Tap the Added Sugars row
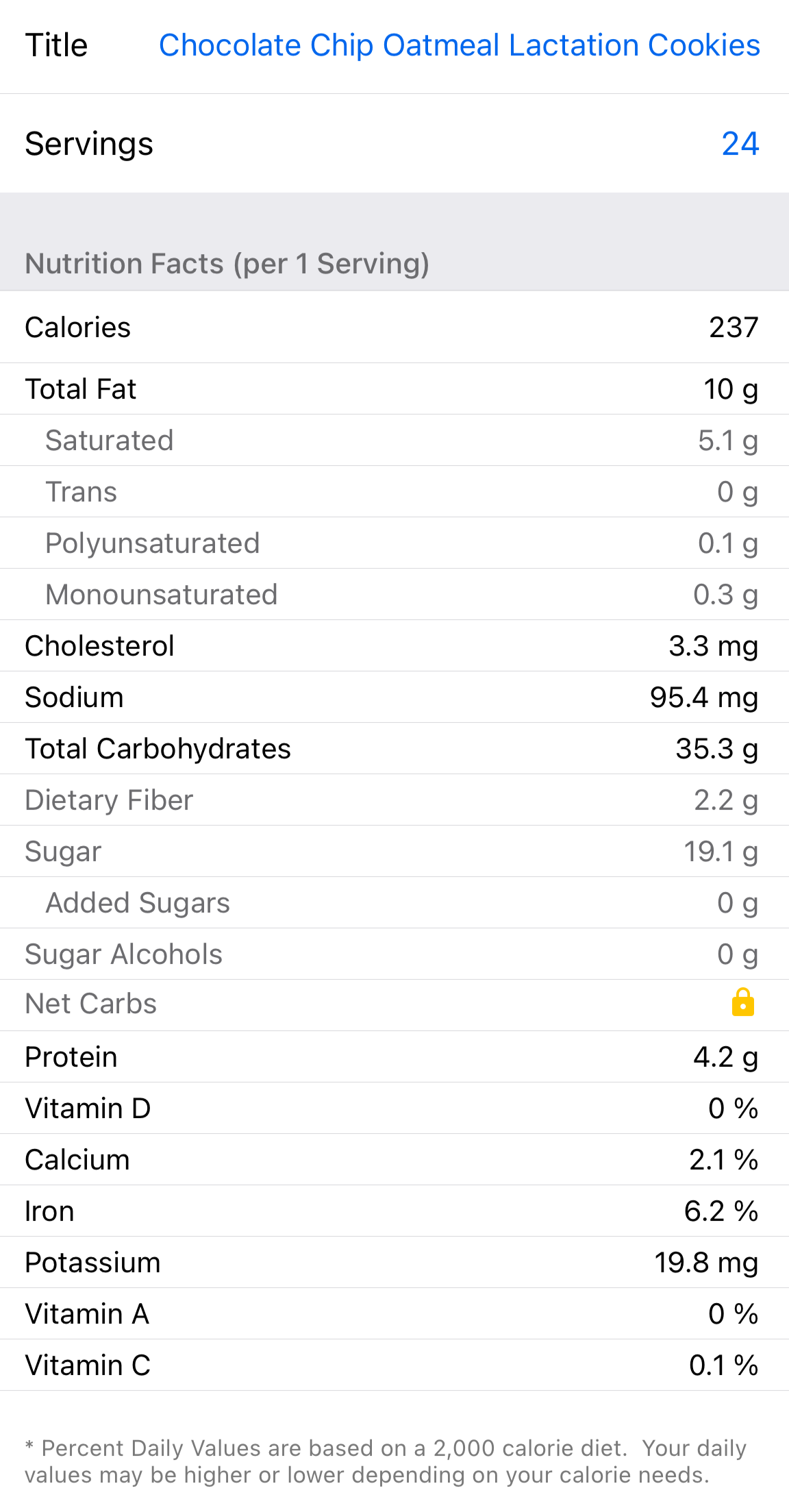The width and height of the screenshot is (789, 1512). 394,903
